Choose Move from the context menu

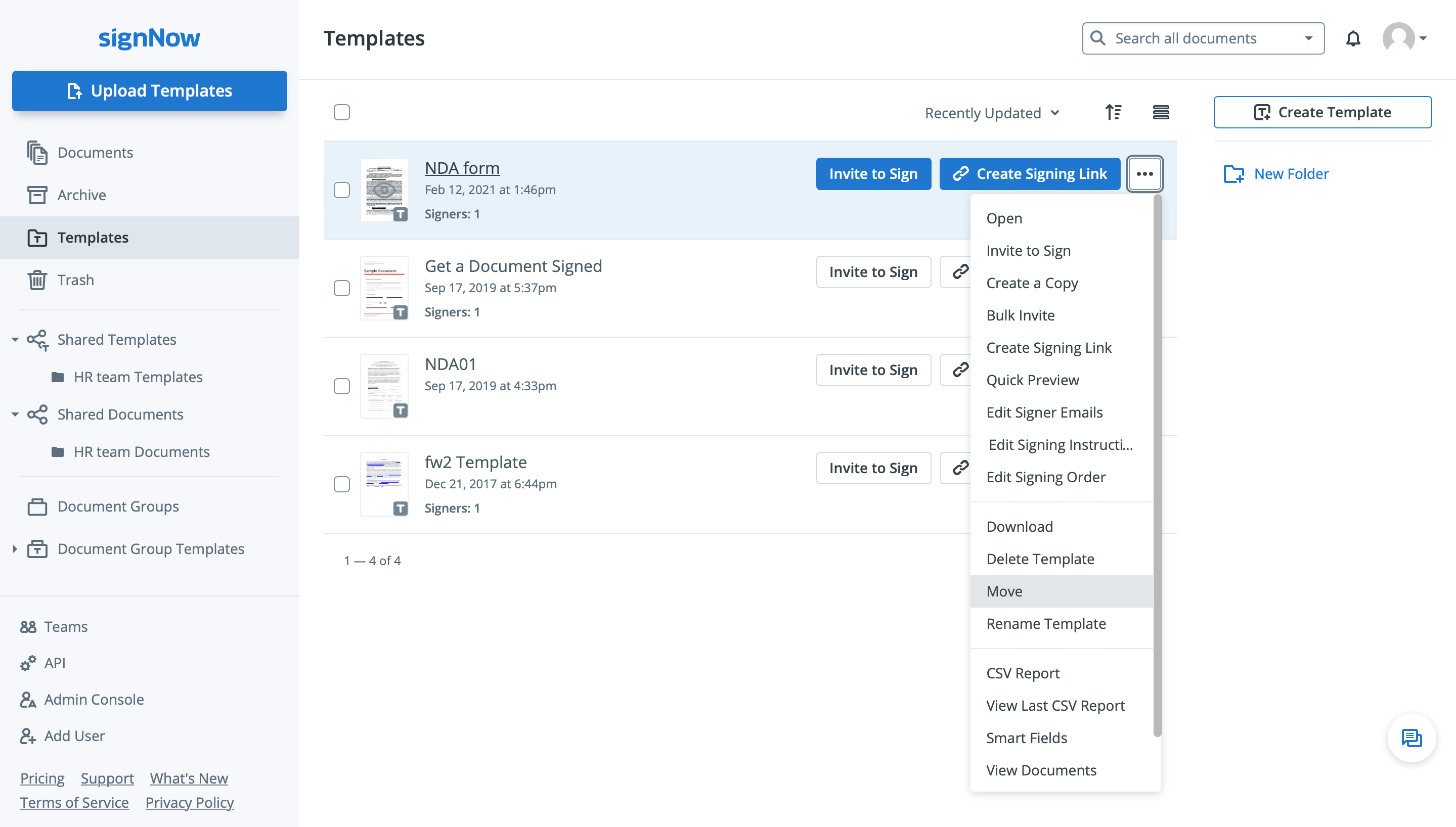1004,591
